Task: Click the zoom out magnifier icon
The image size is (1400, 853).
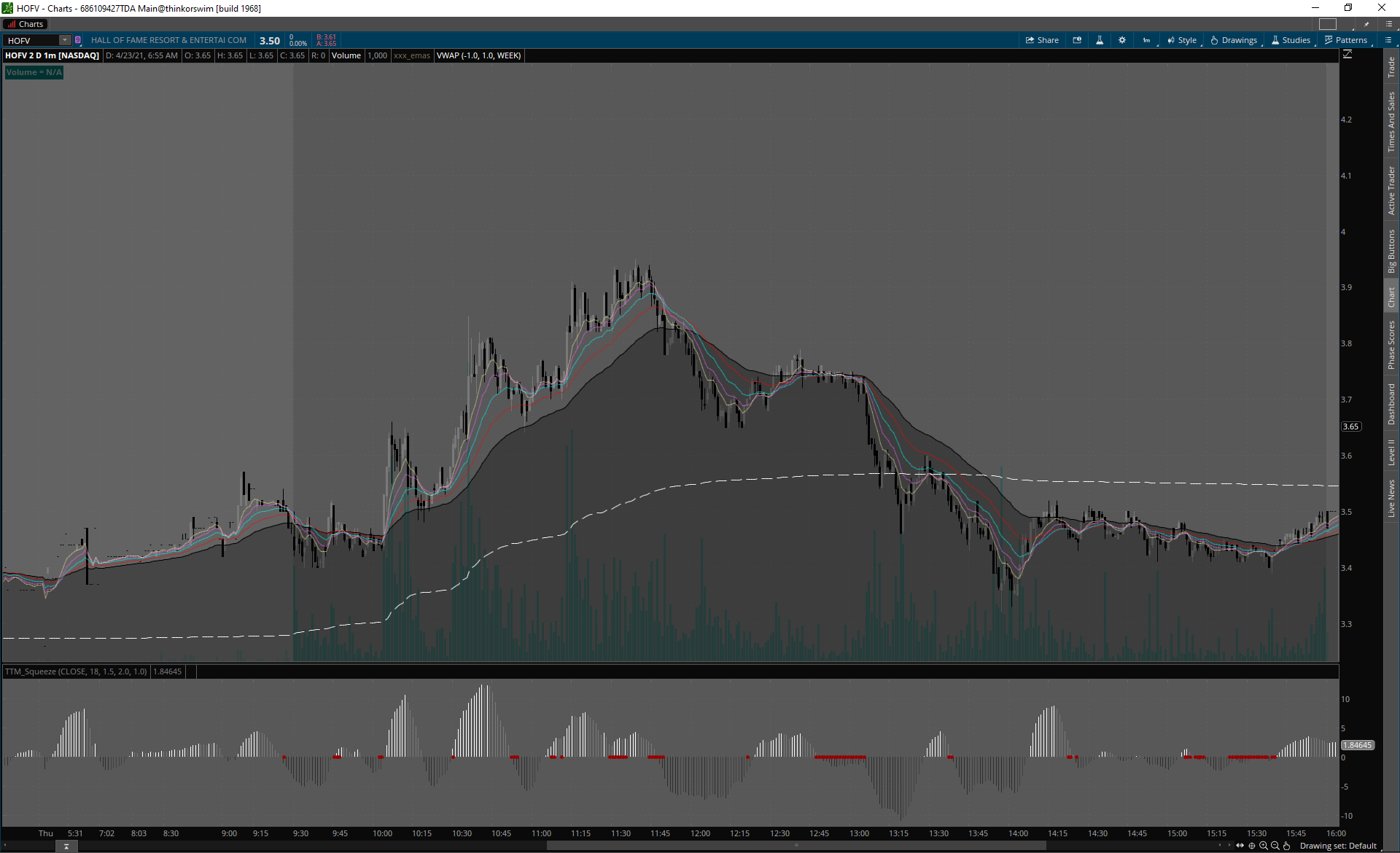Action: [1275, 846]
